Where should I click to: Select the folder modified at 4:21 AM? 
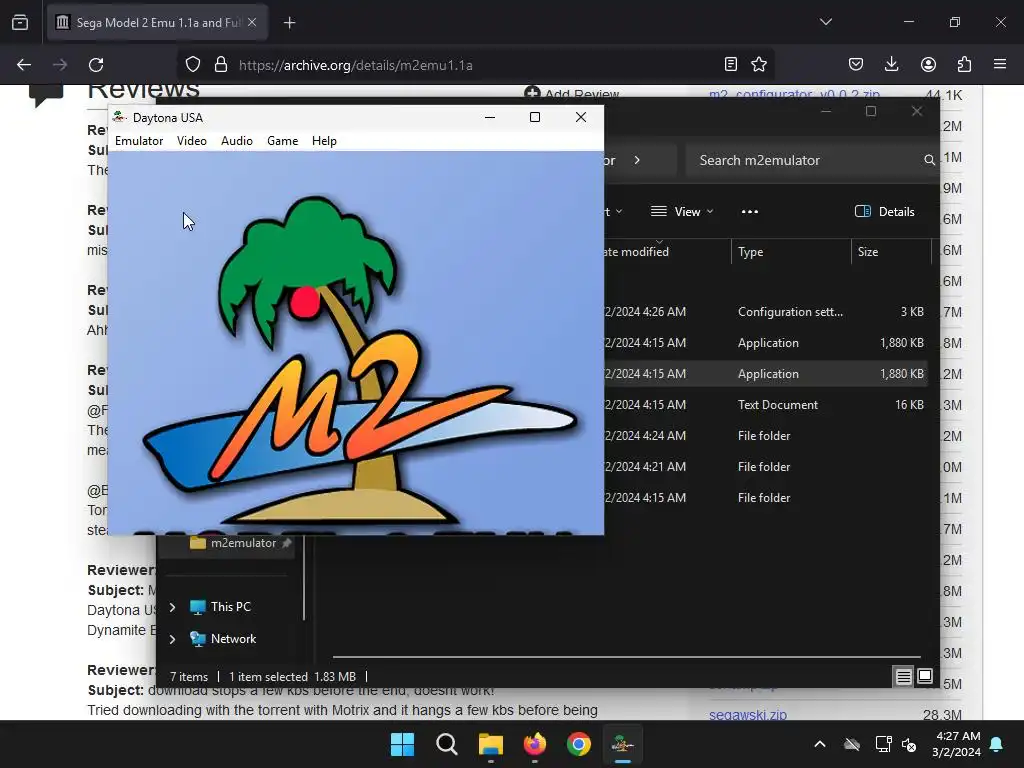[765, 467]
